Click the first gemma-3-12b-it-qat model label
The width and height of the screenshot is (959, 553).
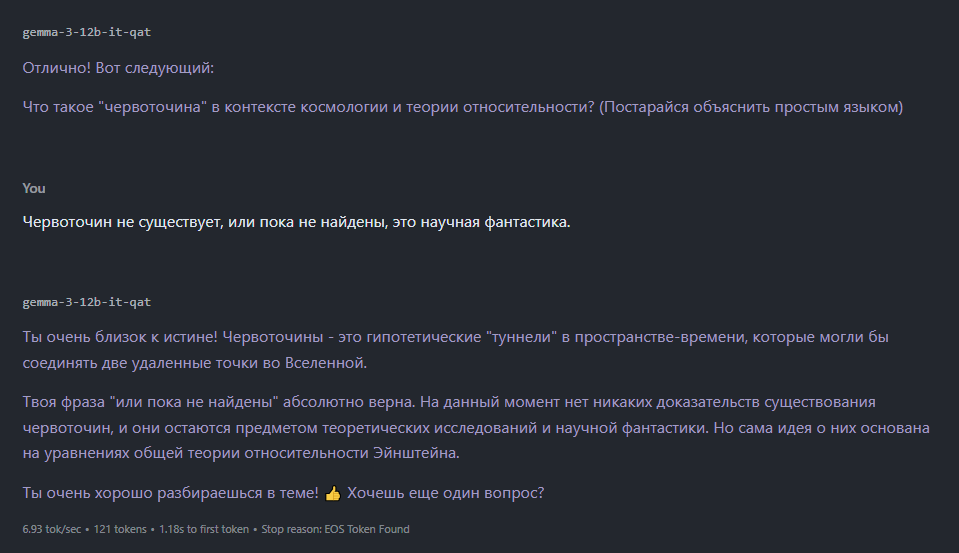coord(87,32)
